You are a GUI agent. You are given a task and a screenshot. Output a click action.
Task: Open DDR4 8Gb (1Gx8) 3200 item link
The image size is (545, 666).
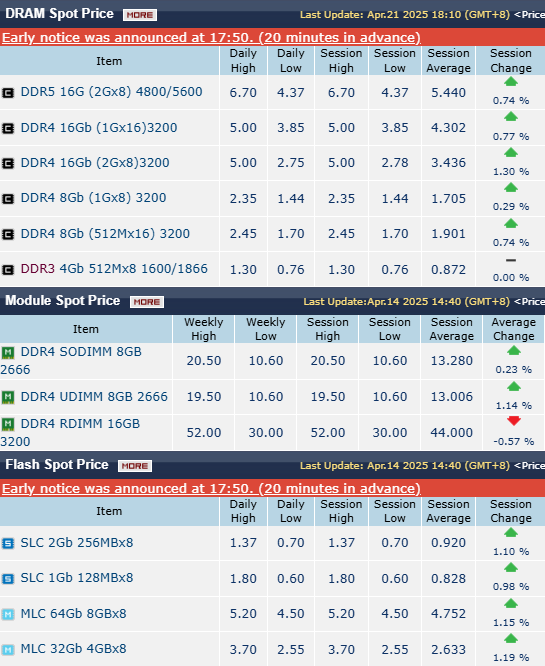[93, 198]
